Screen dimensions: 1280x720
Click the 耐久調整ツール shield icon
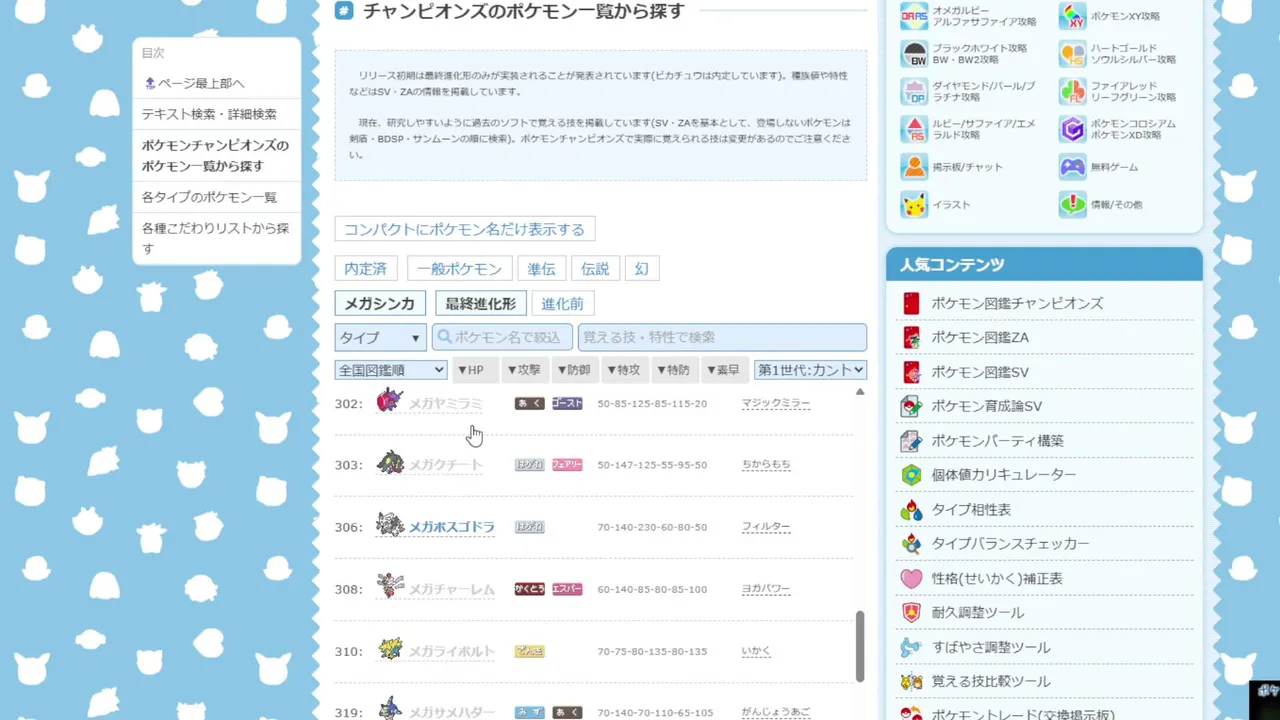(x=911, y=612)
